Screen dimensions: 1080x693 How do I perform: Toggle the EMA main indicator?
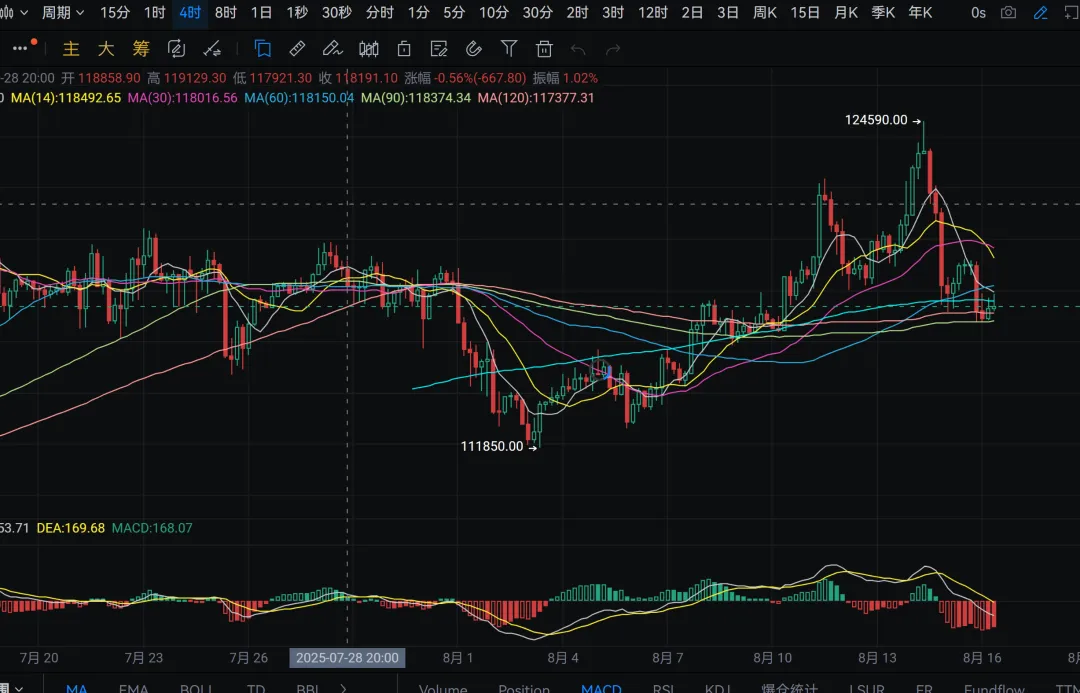click(x=134, y=688)
